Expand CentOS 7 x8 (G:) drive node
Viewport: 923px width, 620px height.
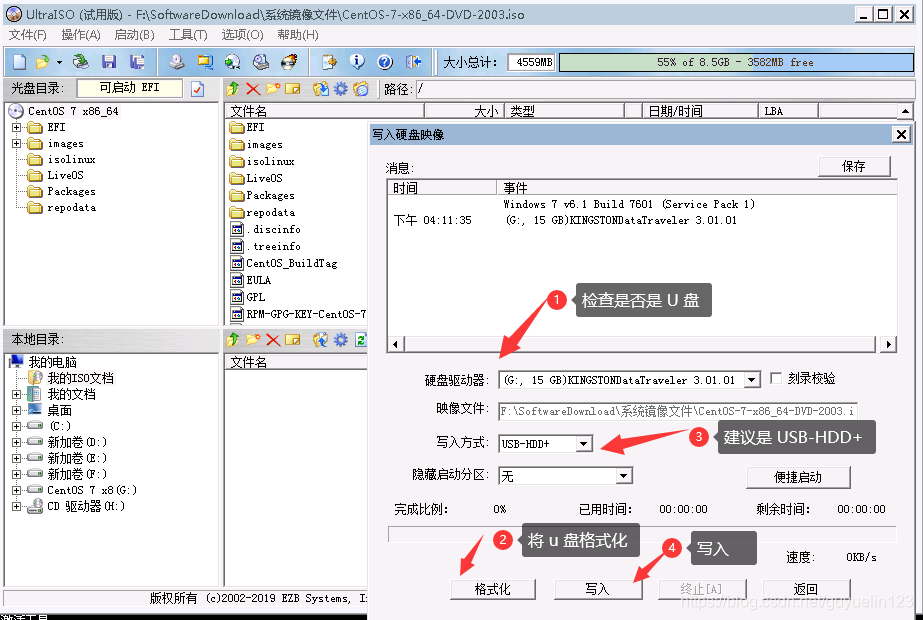16,490
